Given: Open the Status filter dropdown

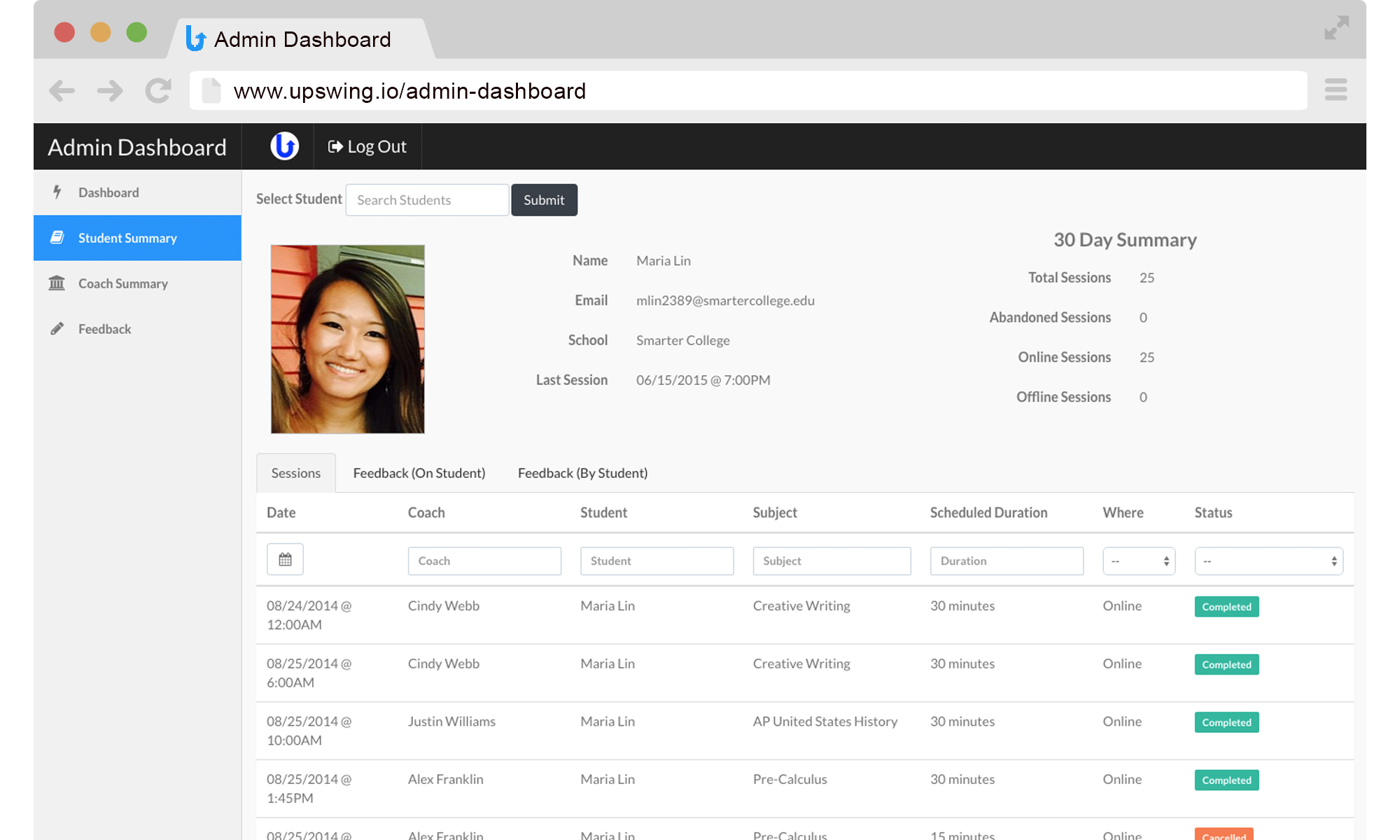Looking at the screenshot, I should pos(1268,561).
